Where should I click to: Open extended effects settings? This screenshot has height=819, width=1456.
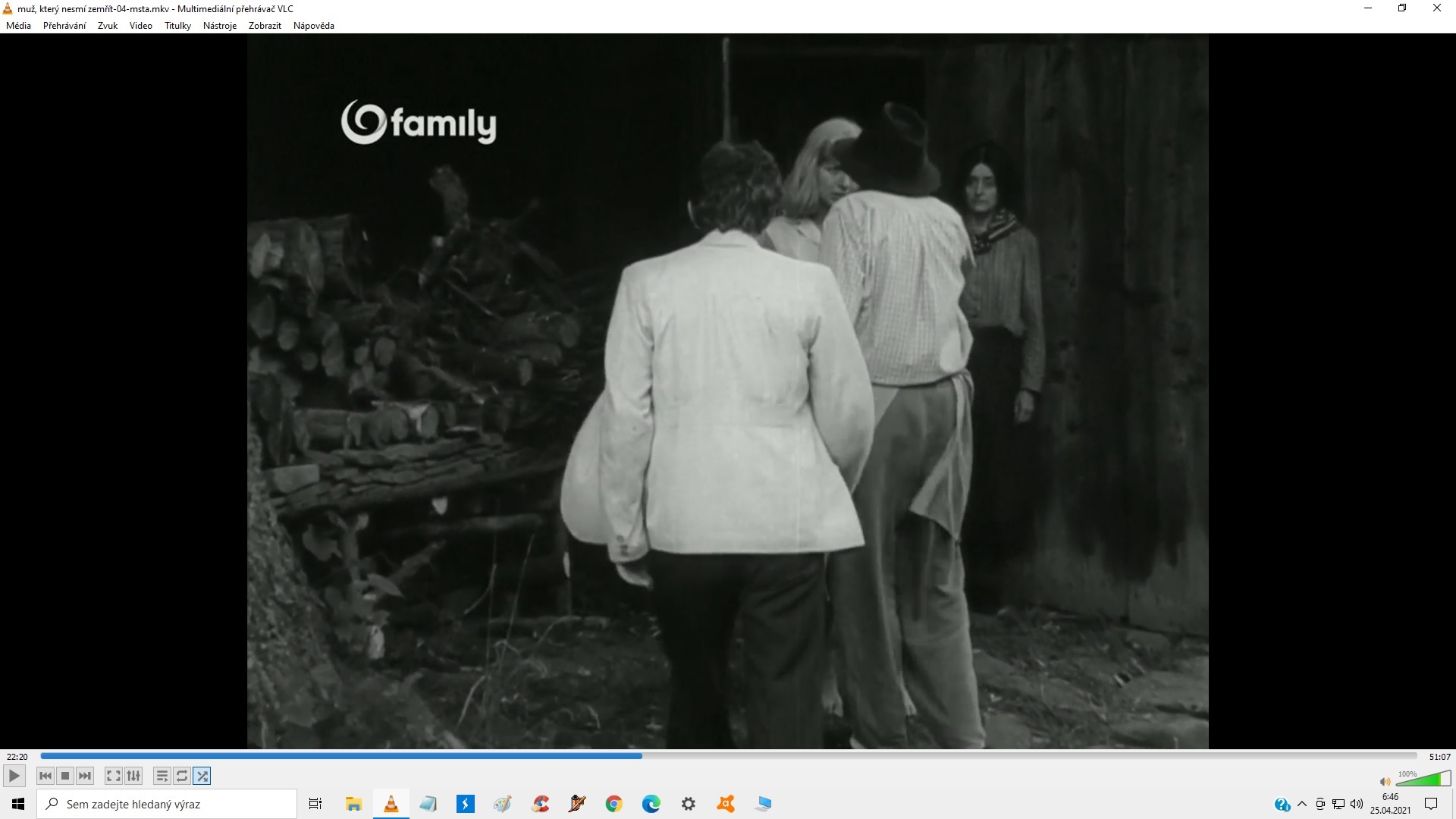point(133,776)
